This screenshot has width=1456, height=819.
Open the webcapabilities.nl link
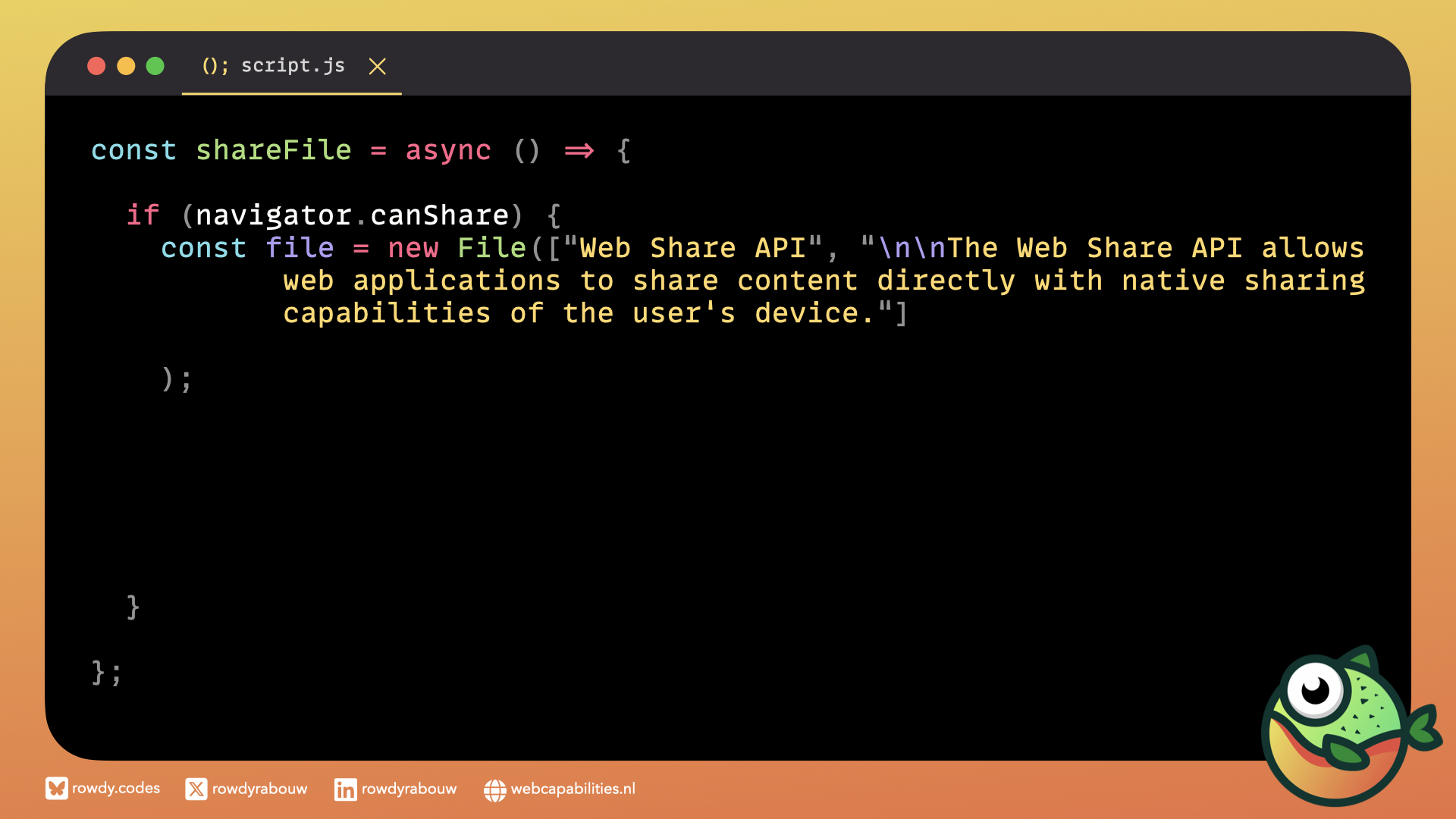(573, 789)
